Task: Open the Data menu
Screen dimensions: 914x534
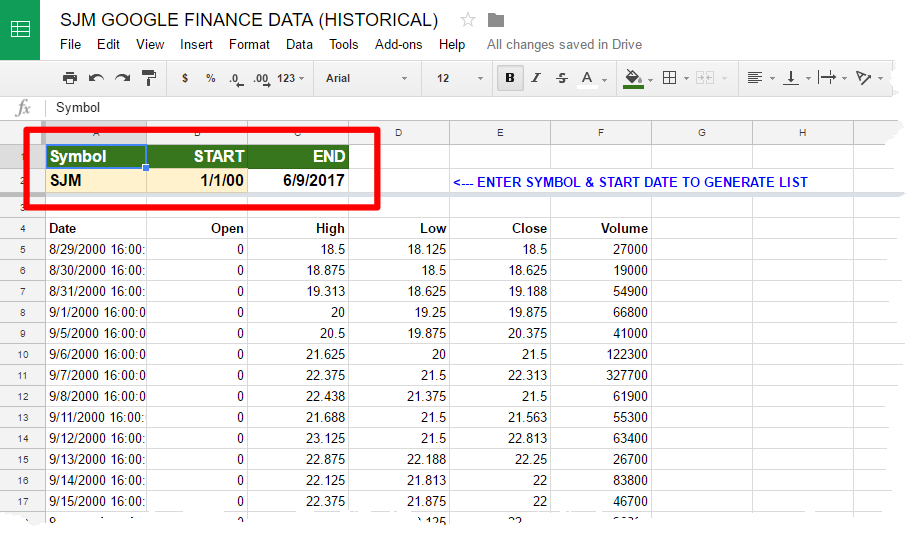Action: pos(299,45)
